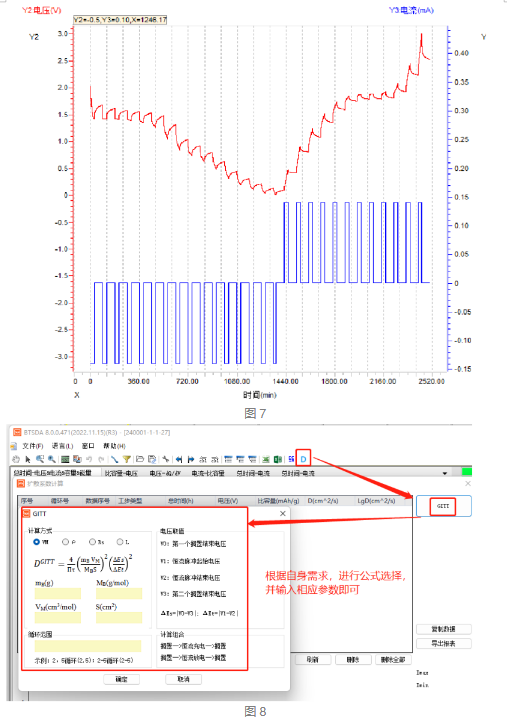The width and height of the screenshot is (507, 724).
Task: Click the magnifier zoom icon in toolbar
Action: pyautogui.click(x=51, y=459)
